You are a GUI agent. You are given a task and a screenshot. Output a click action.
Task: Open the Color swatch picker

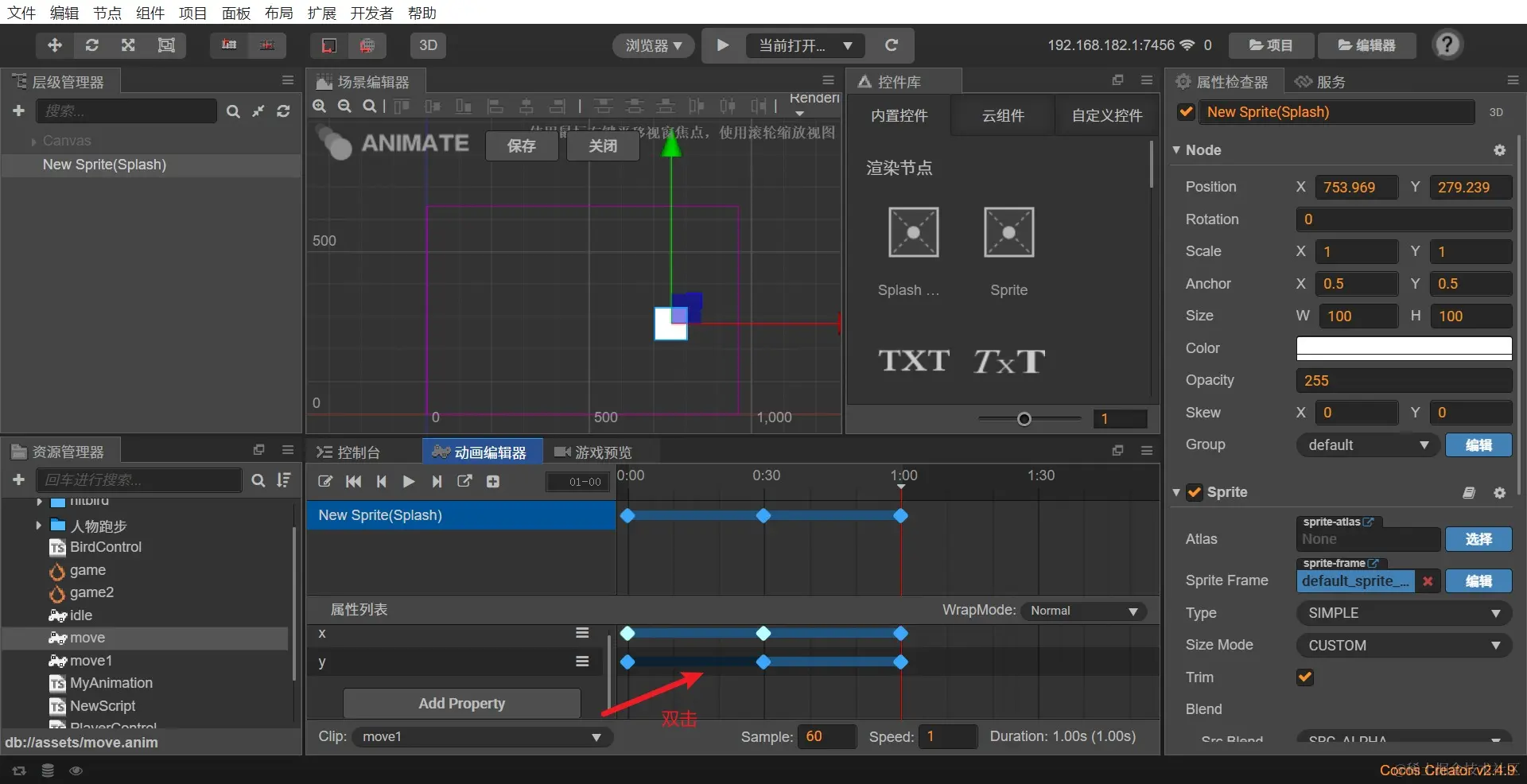[1404, 348]
